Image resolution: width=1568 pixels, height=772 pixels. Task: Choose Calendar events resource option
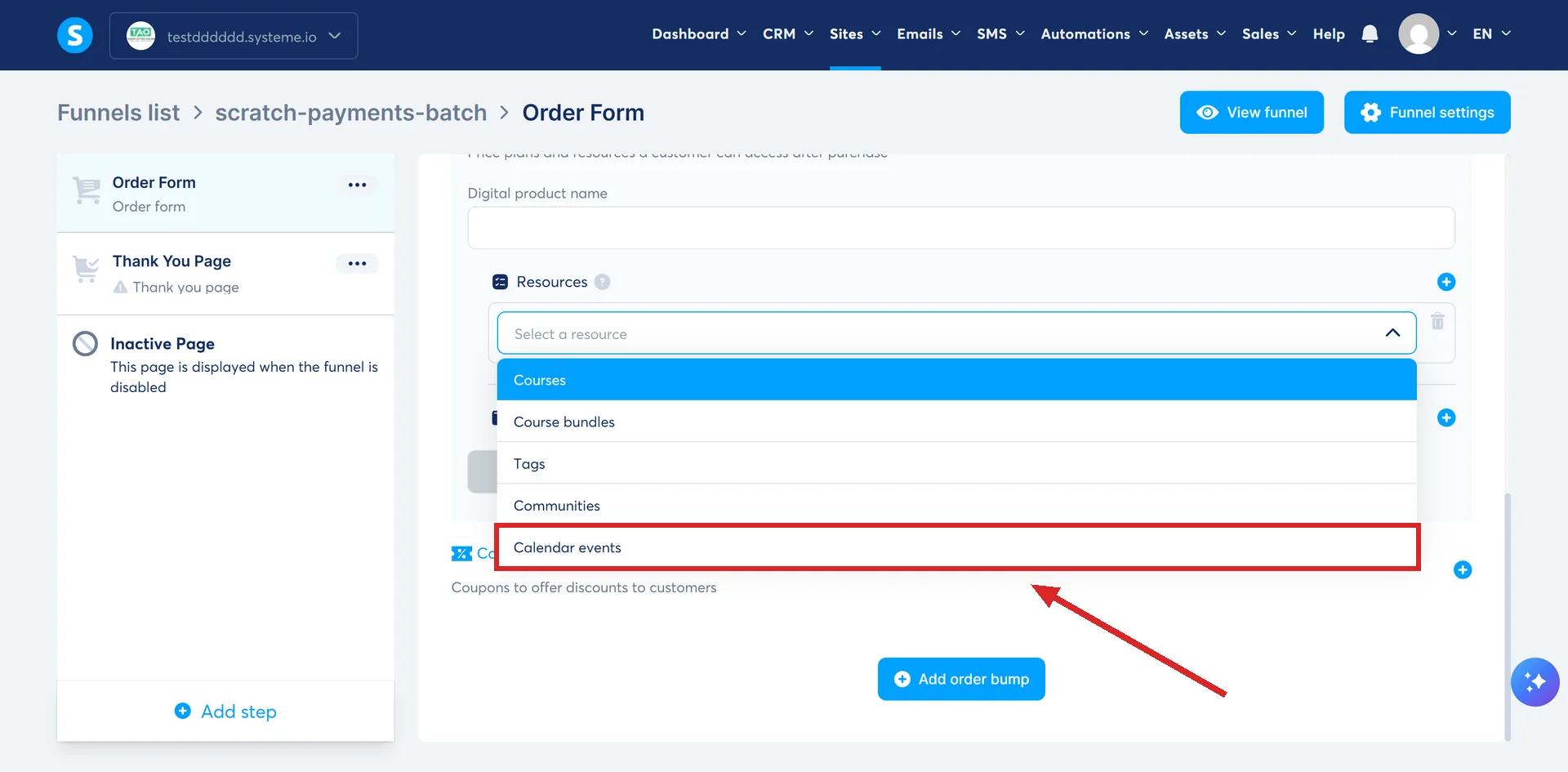[956, 547]
